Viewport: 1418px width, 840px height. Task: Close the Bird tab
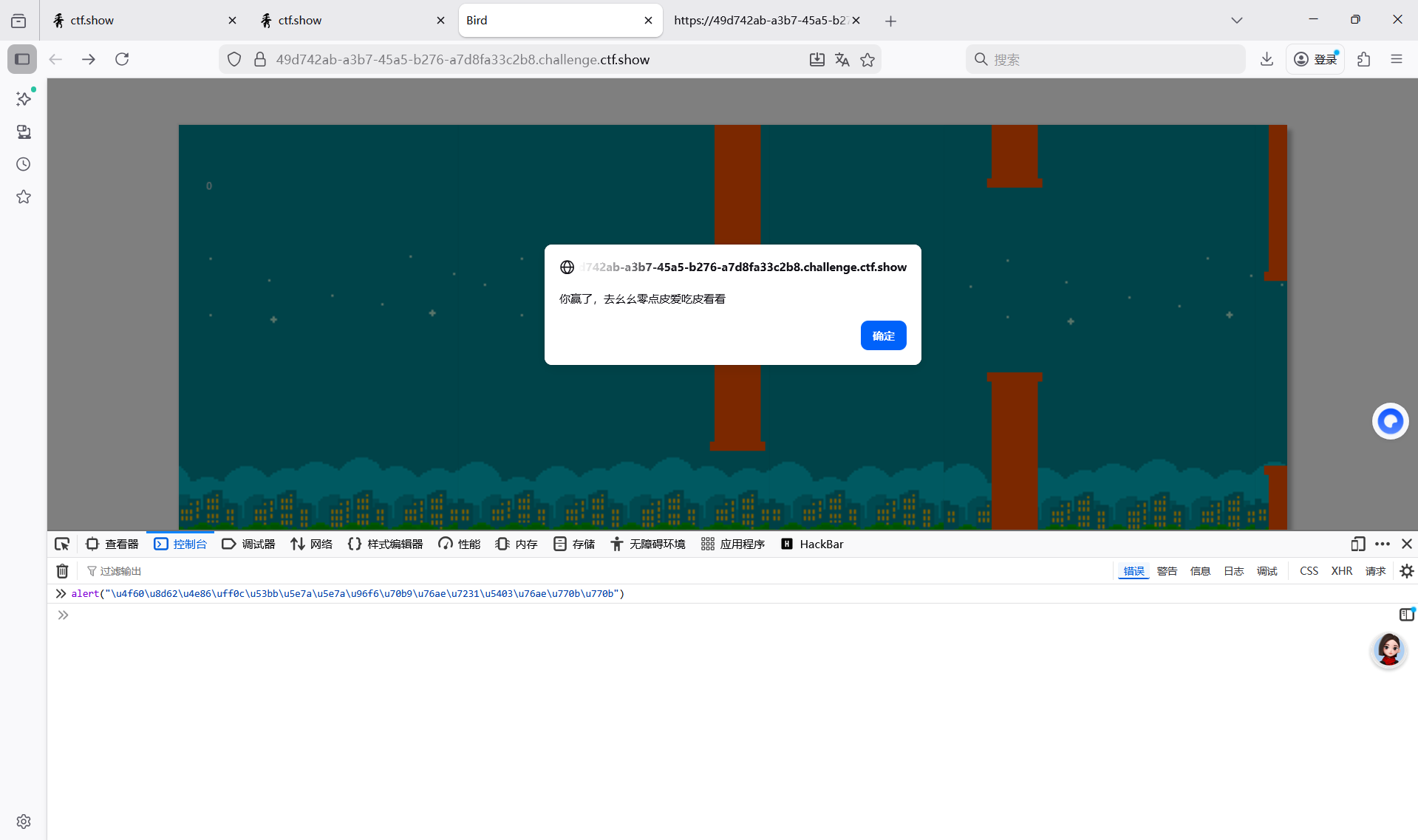click(648, 21)
